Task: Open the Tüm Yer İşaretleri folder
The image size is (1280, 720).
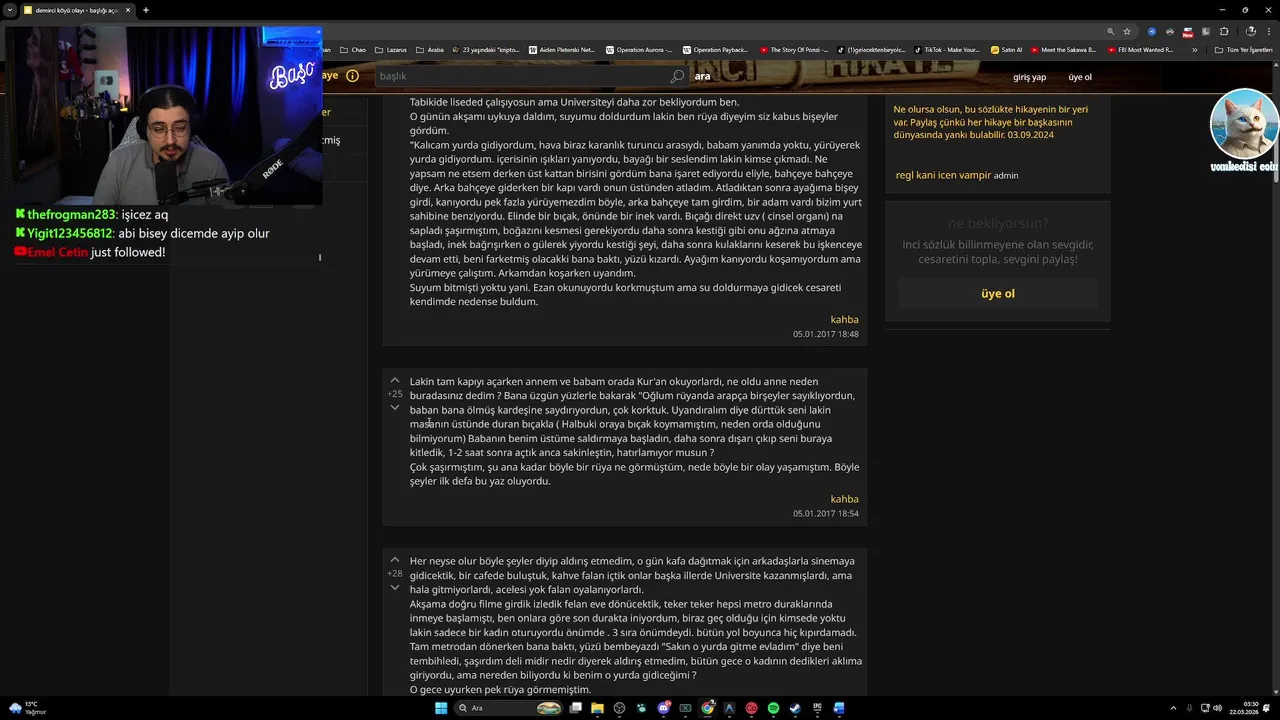Action: click(x=1243, y=50)
